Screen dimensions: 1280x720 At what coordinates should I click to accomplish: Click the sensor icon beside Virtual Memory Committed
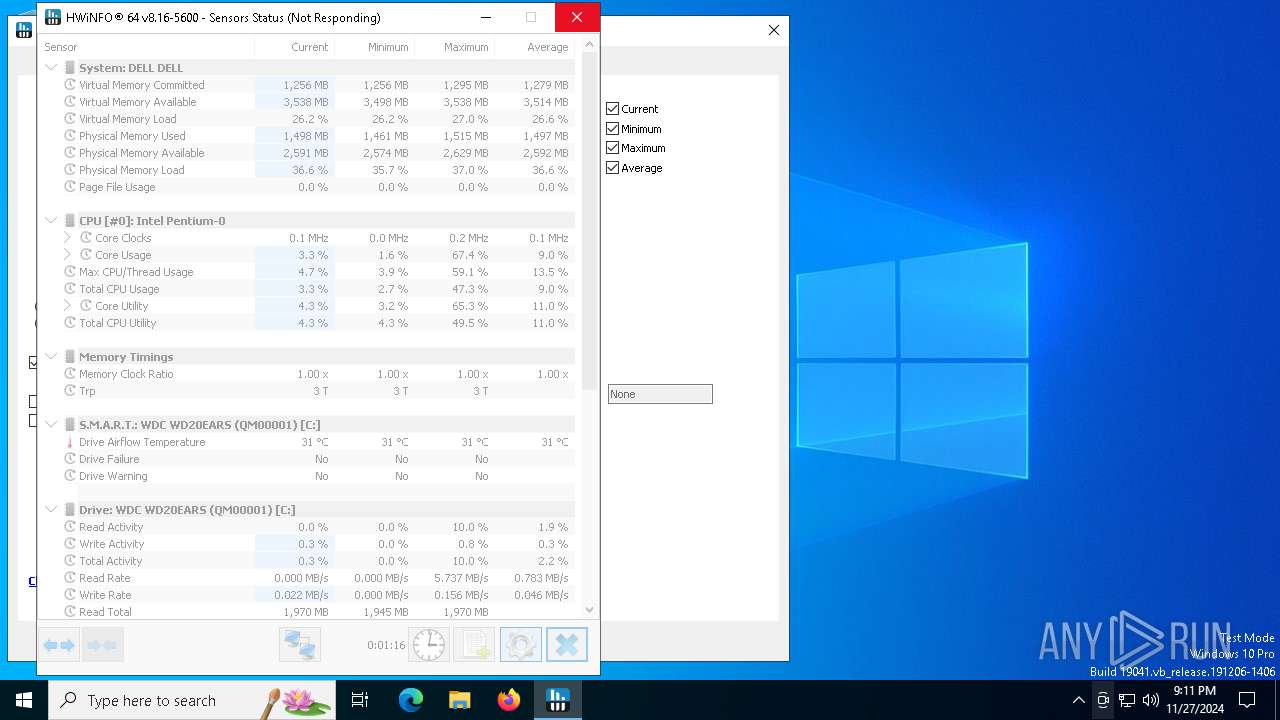click(x=70, y=85)
